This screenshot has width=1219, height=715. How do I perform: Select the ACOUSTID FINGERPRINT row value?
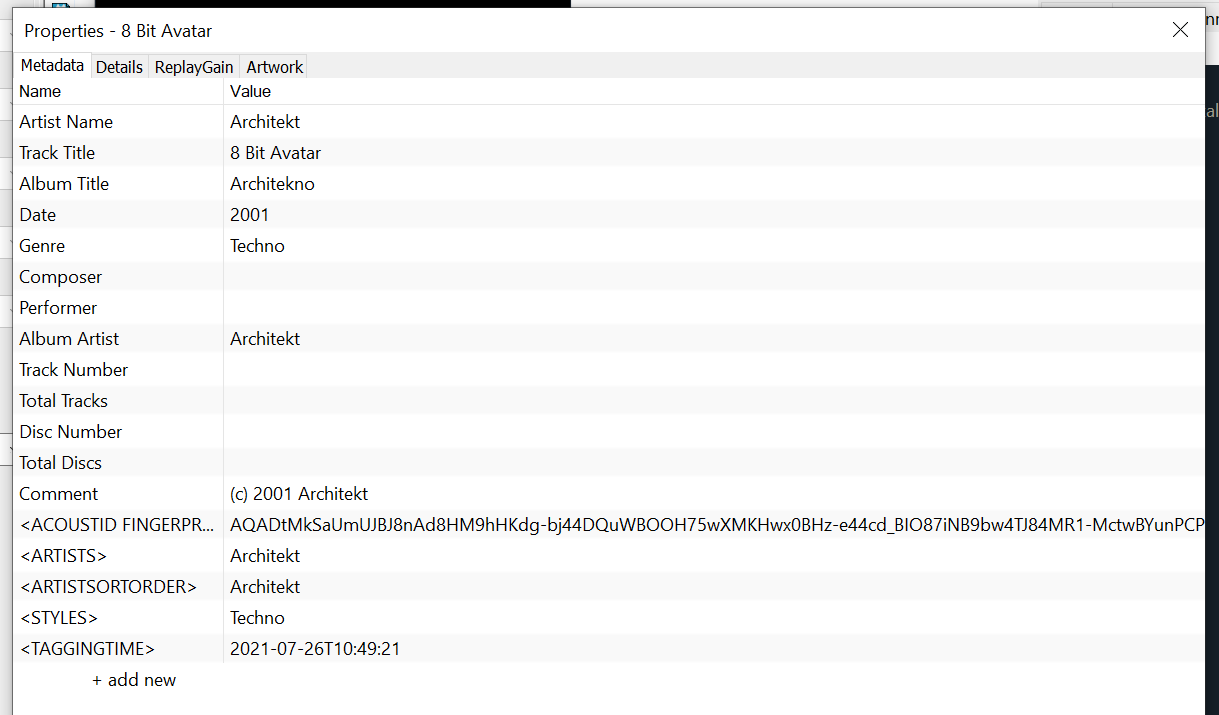point(700,525)
